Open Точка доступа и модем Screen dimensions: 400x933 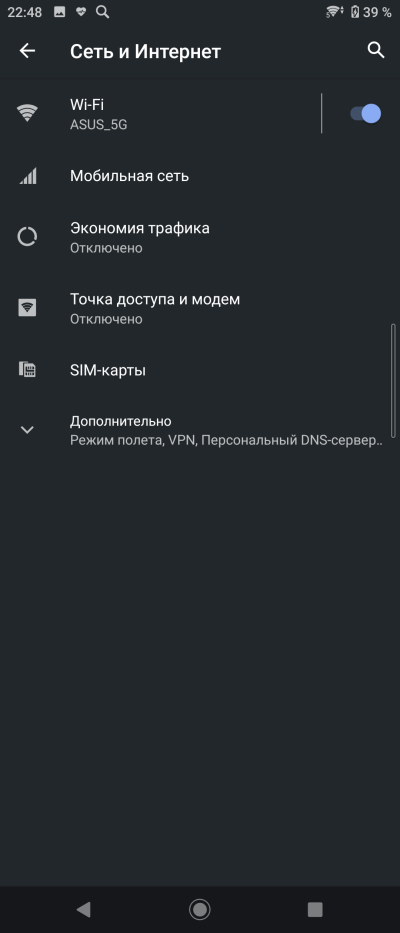(x=200, y=308)
